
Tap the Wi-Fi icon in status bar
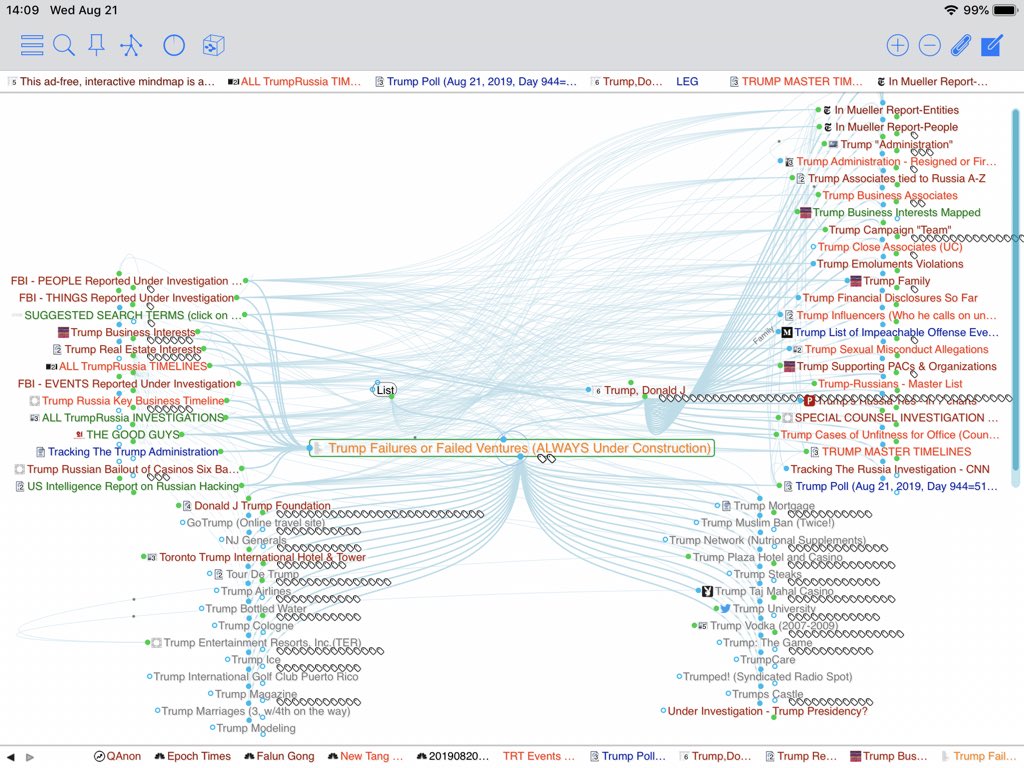click(x=951, y=10)
